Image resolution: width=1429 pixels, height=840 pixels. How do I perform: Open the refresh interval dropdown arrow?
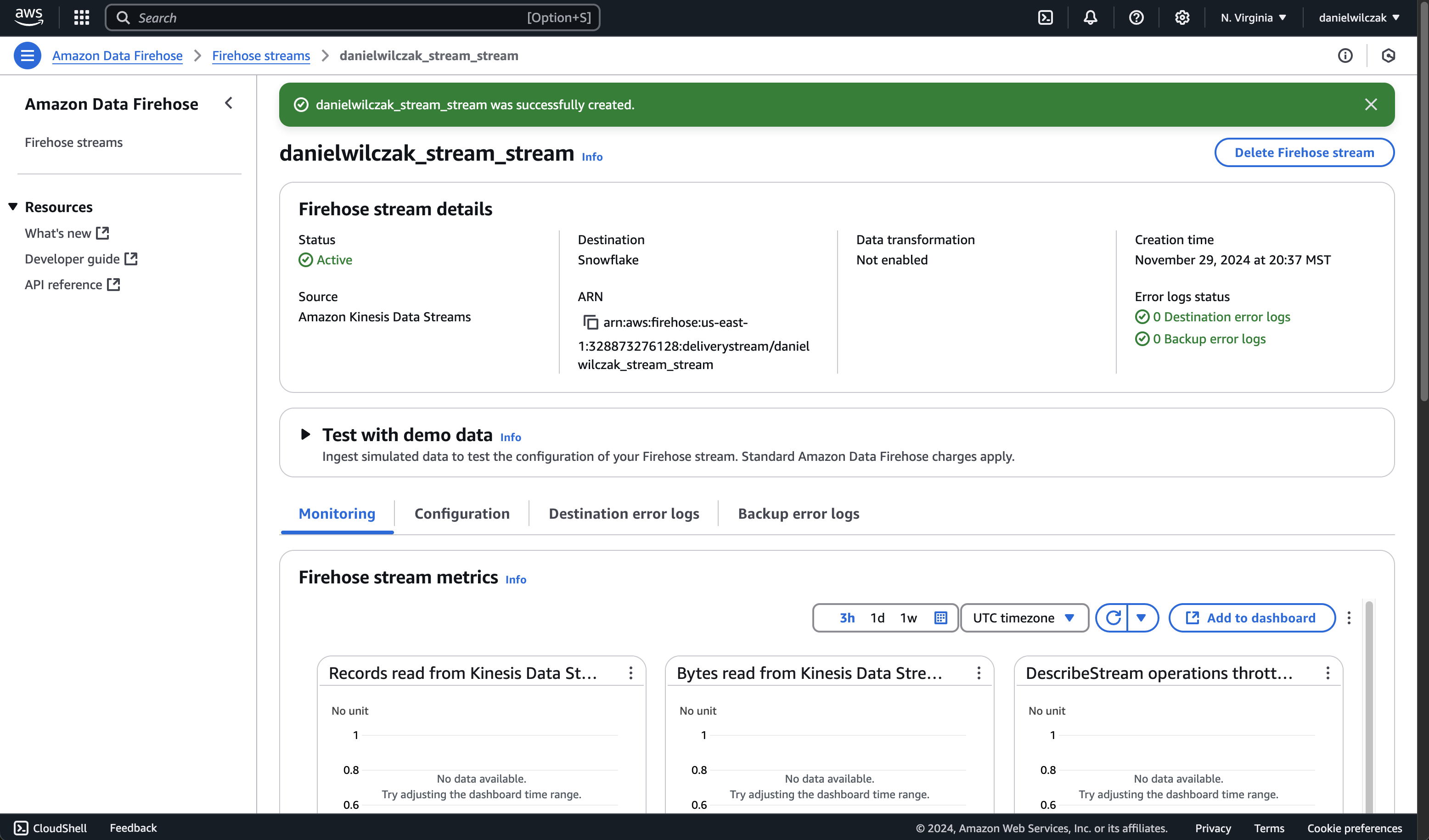click(1142, 618)
